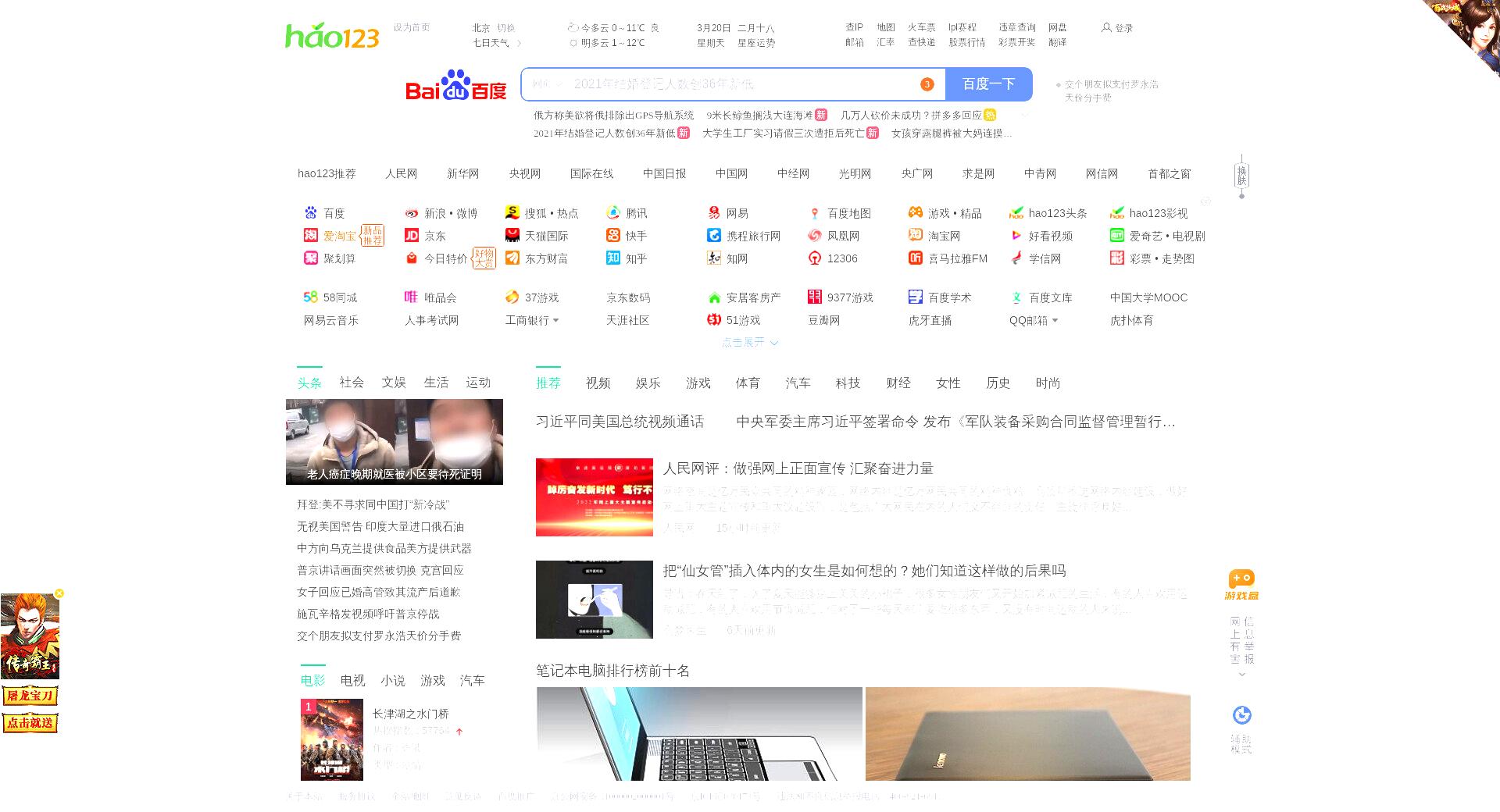Open the 快手 icon
Image resolution: width=1500 pixels, height=812 pixels.
click(x=613, y=235)
